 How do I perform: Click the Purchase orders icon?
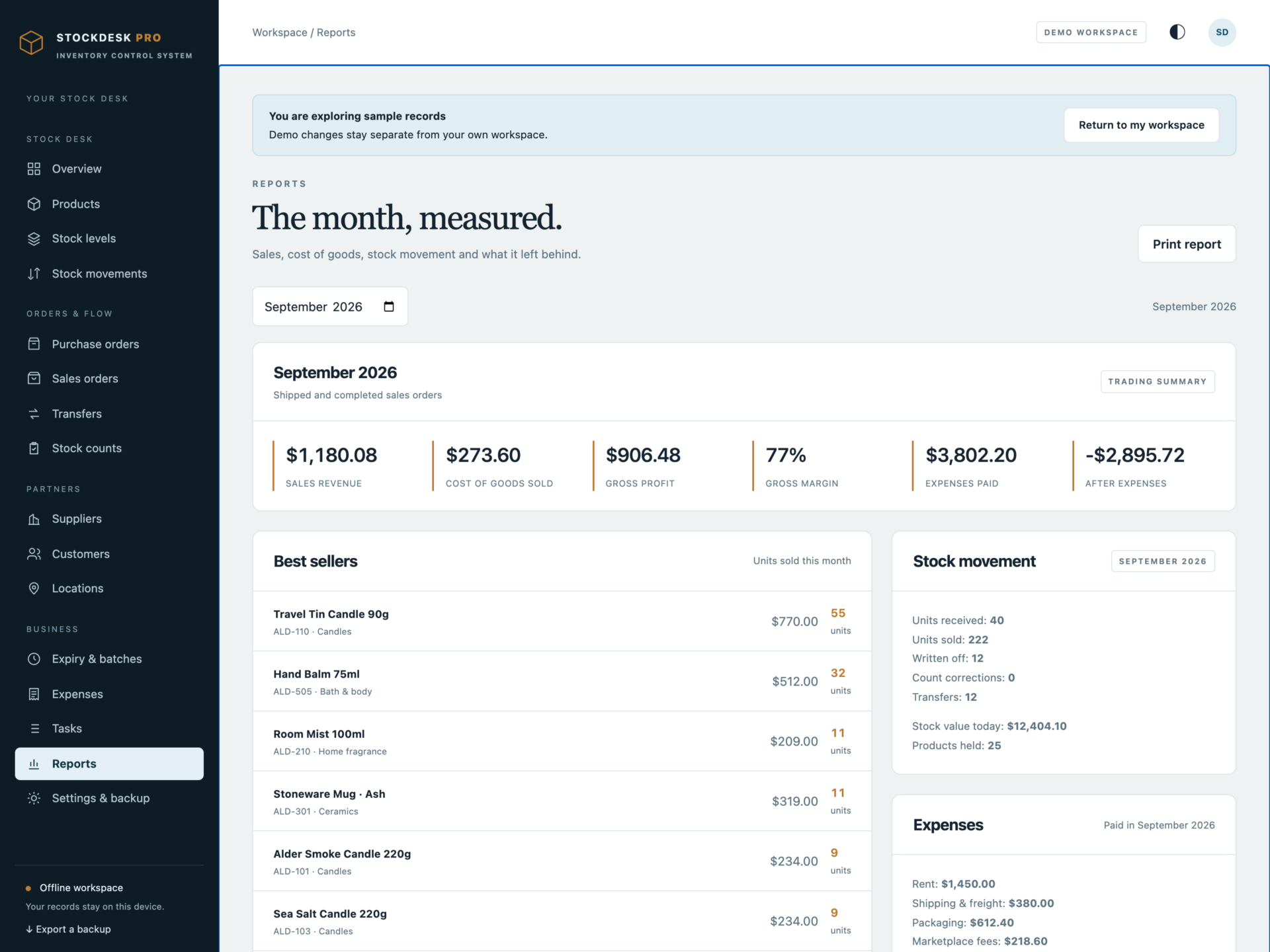pyautogui.click(x=34, y=344)
